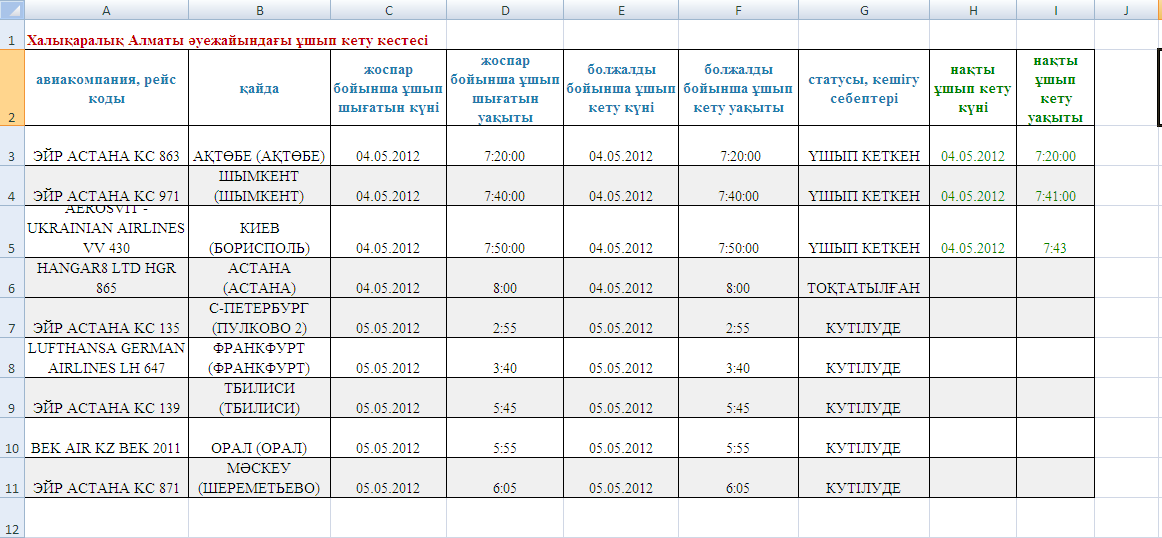Select column B header
This screenshot has width=1162, height=538.
pyautogui.click(x=259, y=10)
